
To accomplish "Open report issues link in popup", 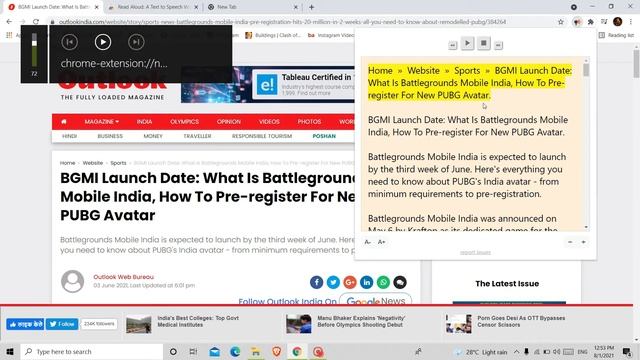I will click(476, 252).
